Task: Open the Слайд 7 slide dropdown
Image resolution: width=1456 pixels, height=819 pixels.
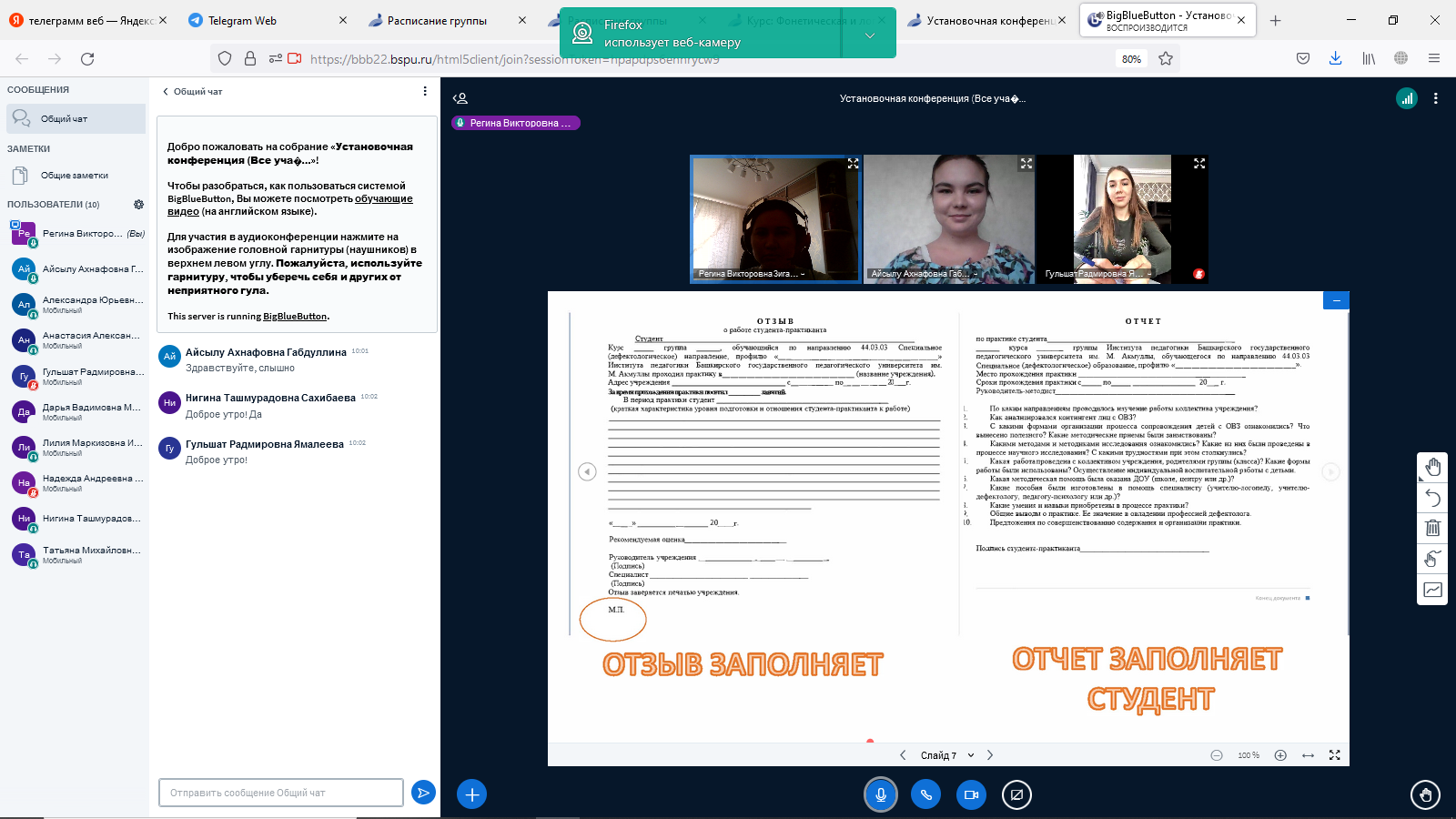Action: pyautogui.click(x=946, y=755)
